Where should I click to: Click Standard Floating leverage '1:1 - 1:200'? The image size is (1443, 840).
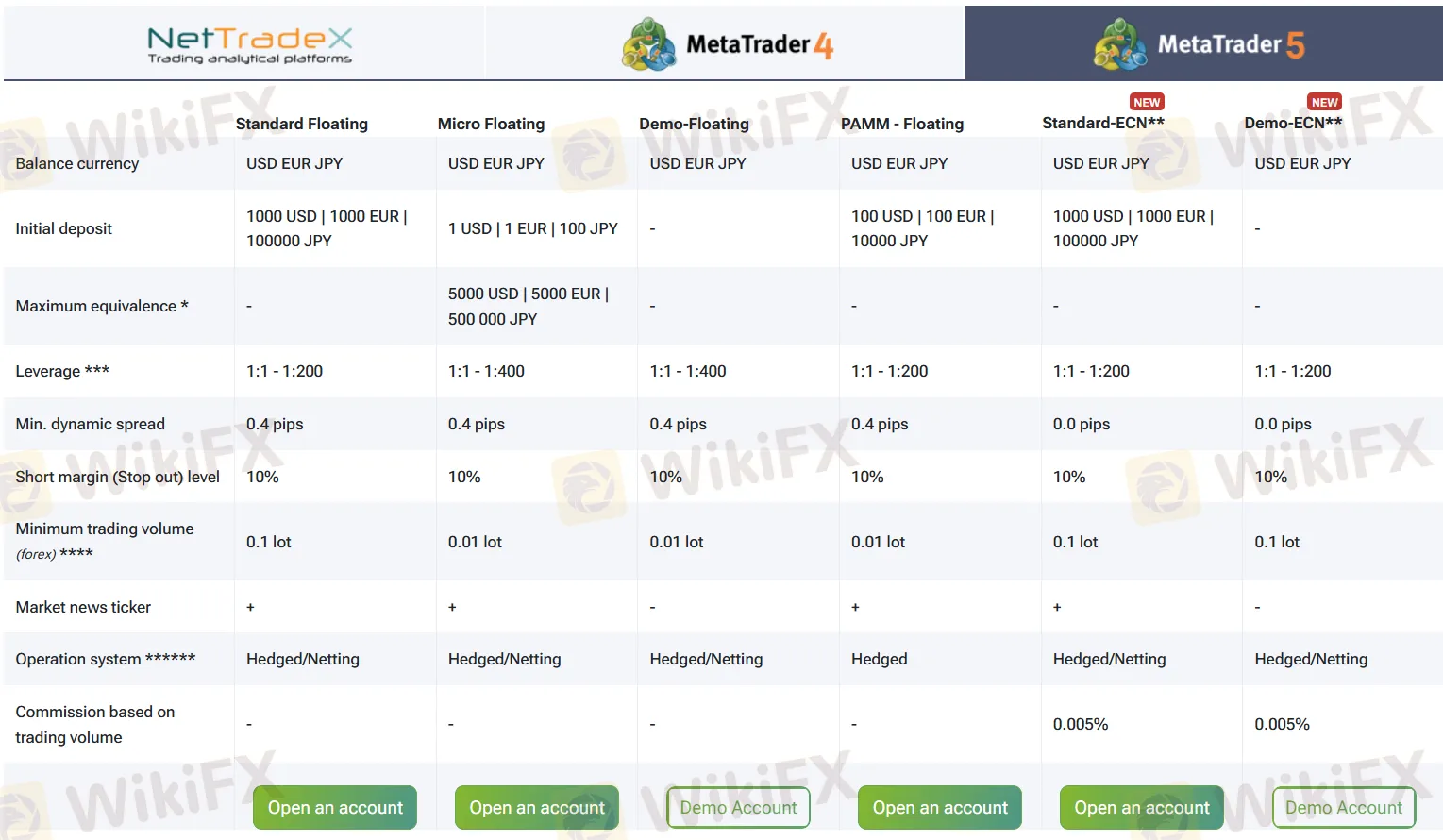tap(284, 371)
